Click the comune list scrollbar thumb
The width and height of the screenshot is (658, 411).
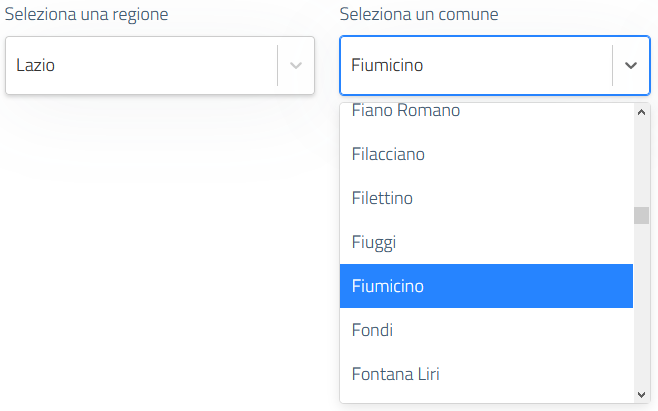(x=642, y=216)
